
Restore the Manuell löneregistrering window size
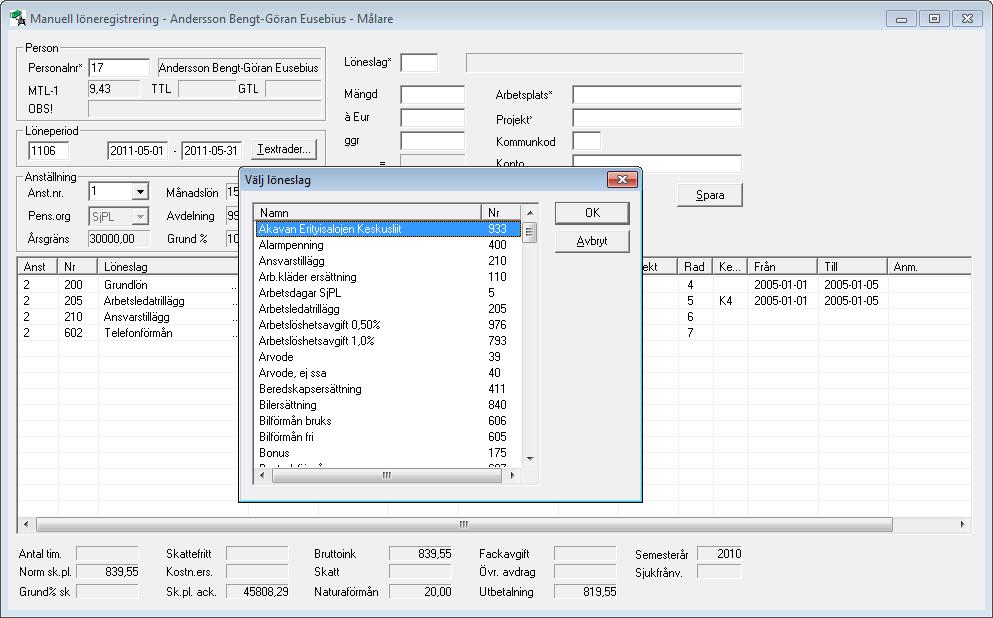[x=934, y=19]
